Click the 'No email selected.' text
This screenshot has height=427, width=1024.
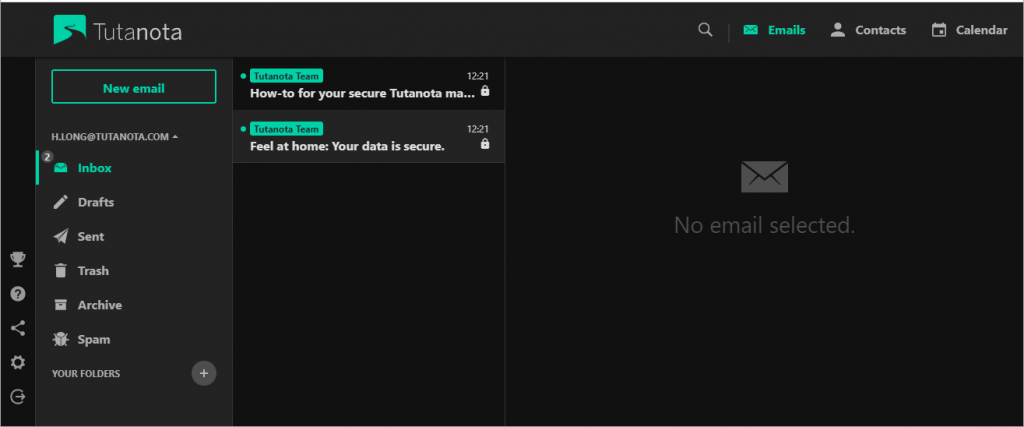[x=764, y=225]
